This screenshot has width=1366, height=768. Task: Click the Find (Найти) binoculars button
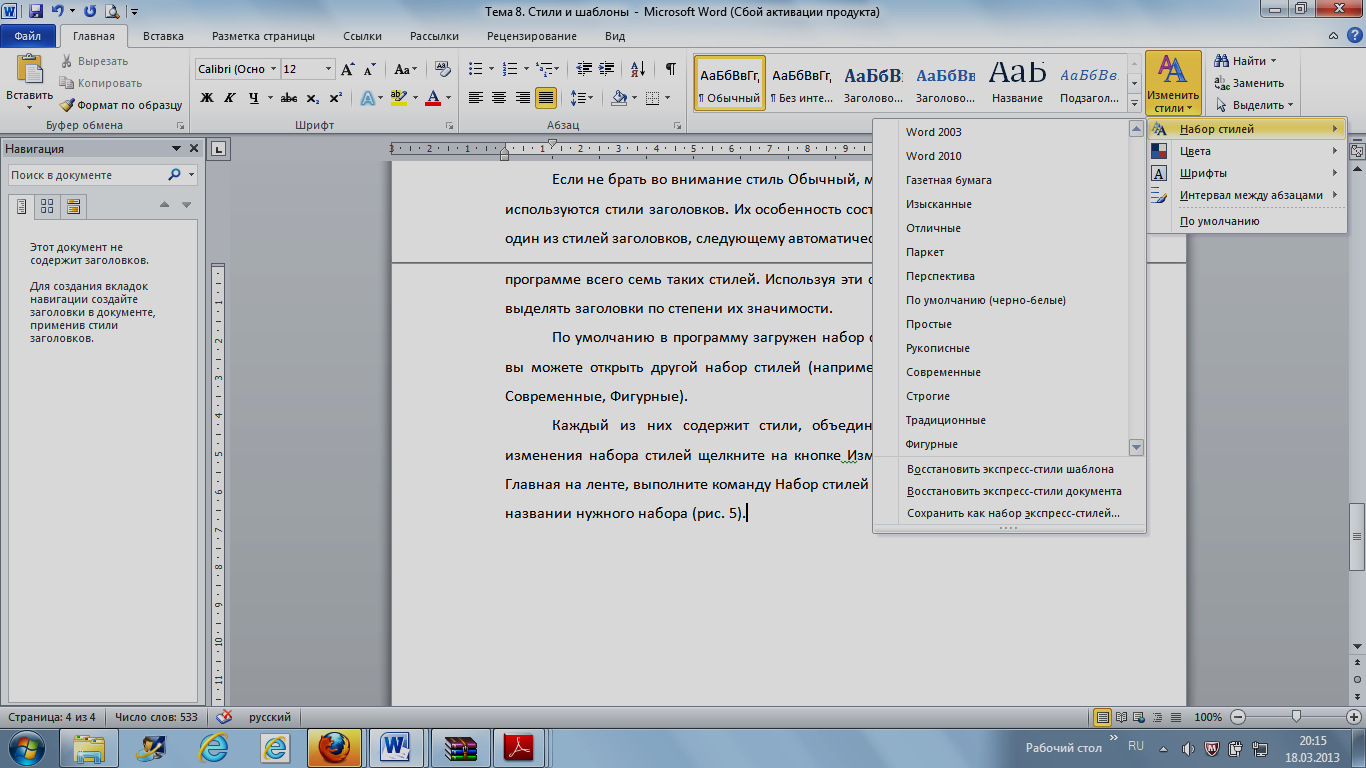click(1244, 61)
